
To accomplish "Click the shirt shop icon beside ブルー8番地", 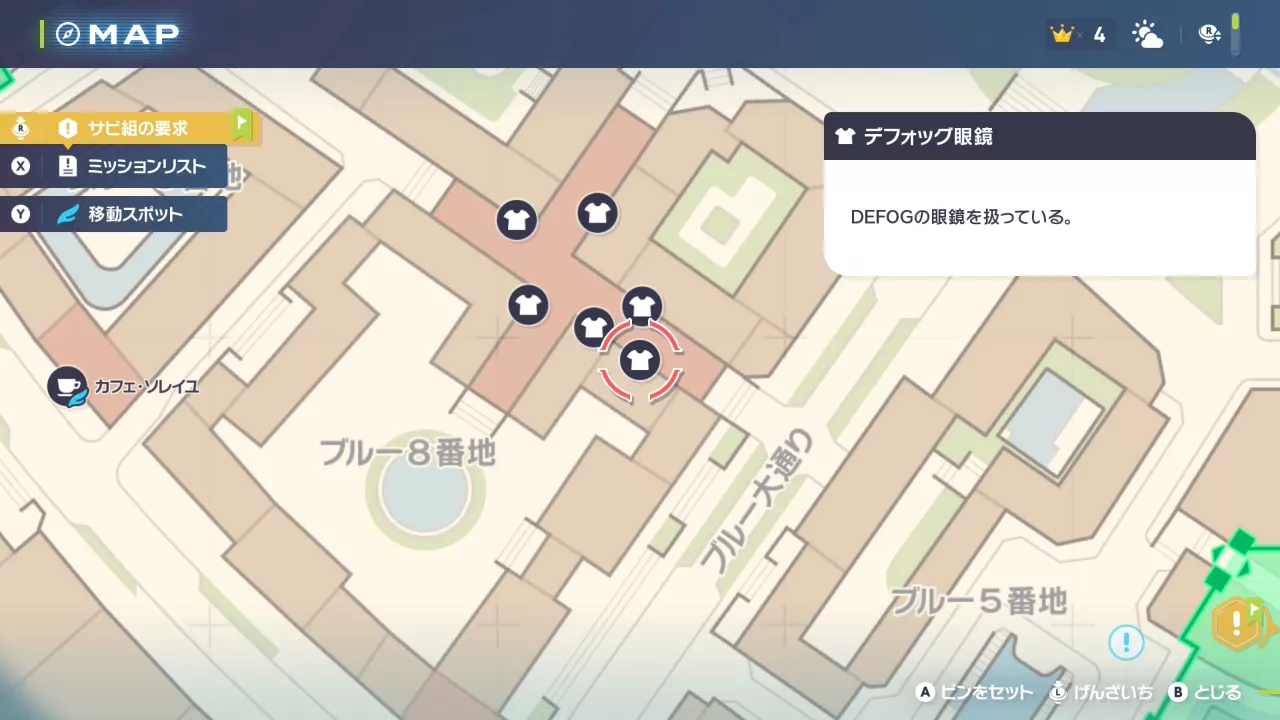I will point(529,306).
